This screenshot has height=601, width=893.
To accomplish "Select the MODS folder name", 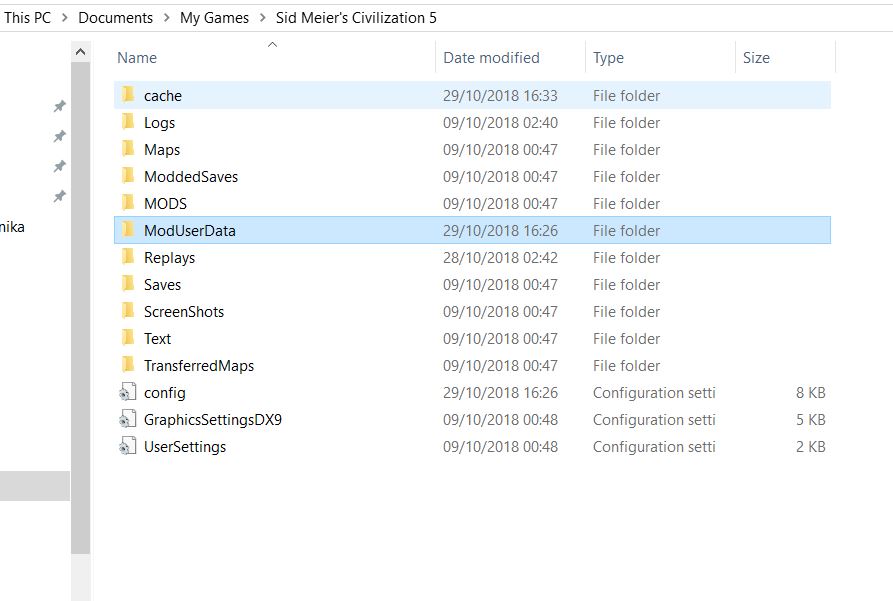I will point(165,203).
